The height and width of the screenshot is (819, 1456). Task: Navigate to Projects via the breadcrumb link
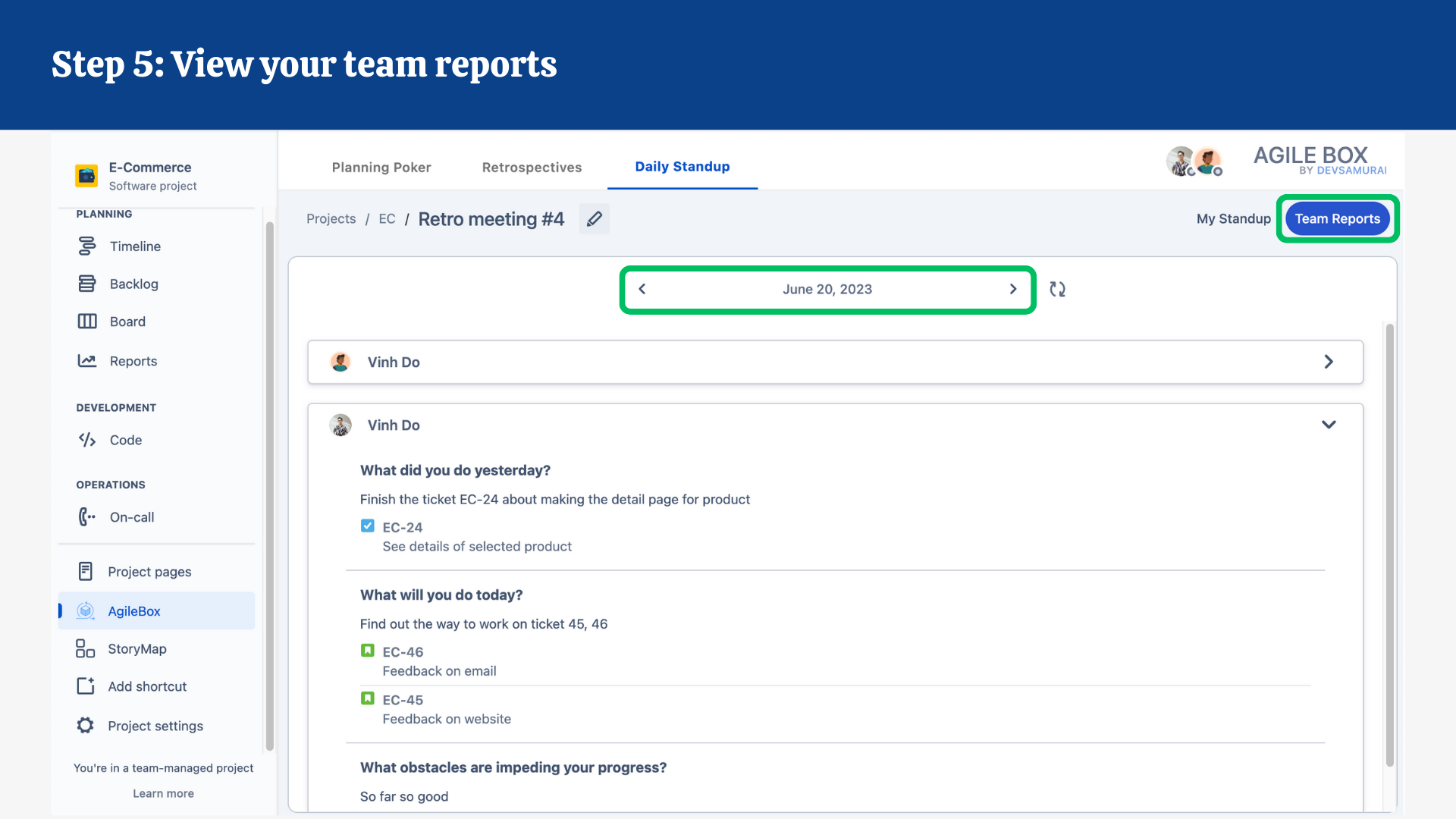coord(331,218)
